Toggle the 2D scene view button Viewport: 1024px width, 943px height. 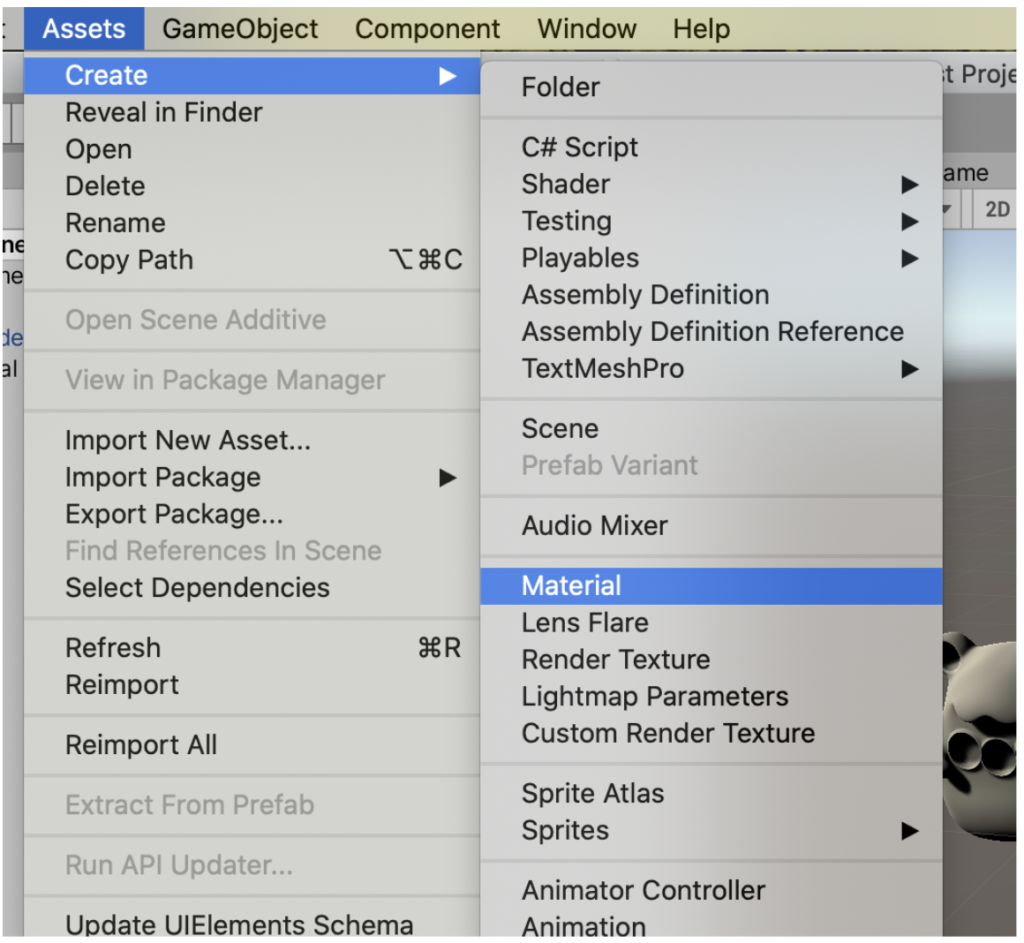click(x=997, y=210)
